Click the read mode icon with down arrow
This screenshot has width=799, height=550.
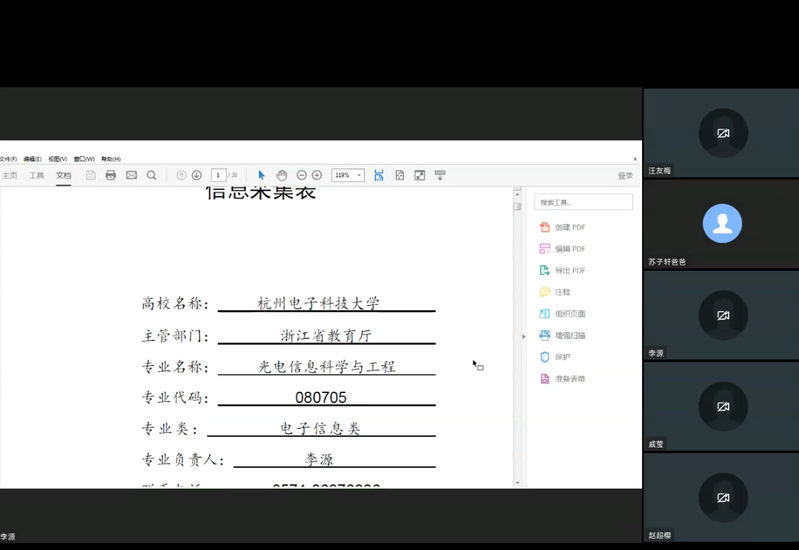click(440, 175)
